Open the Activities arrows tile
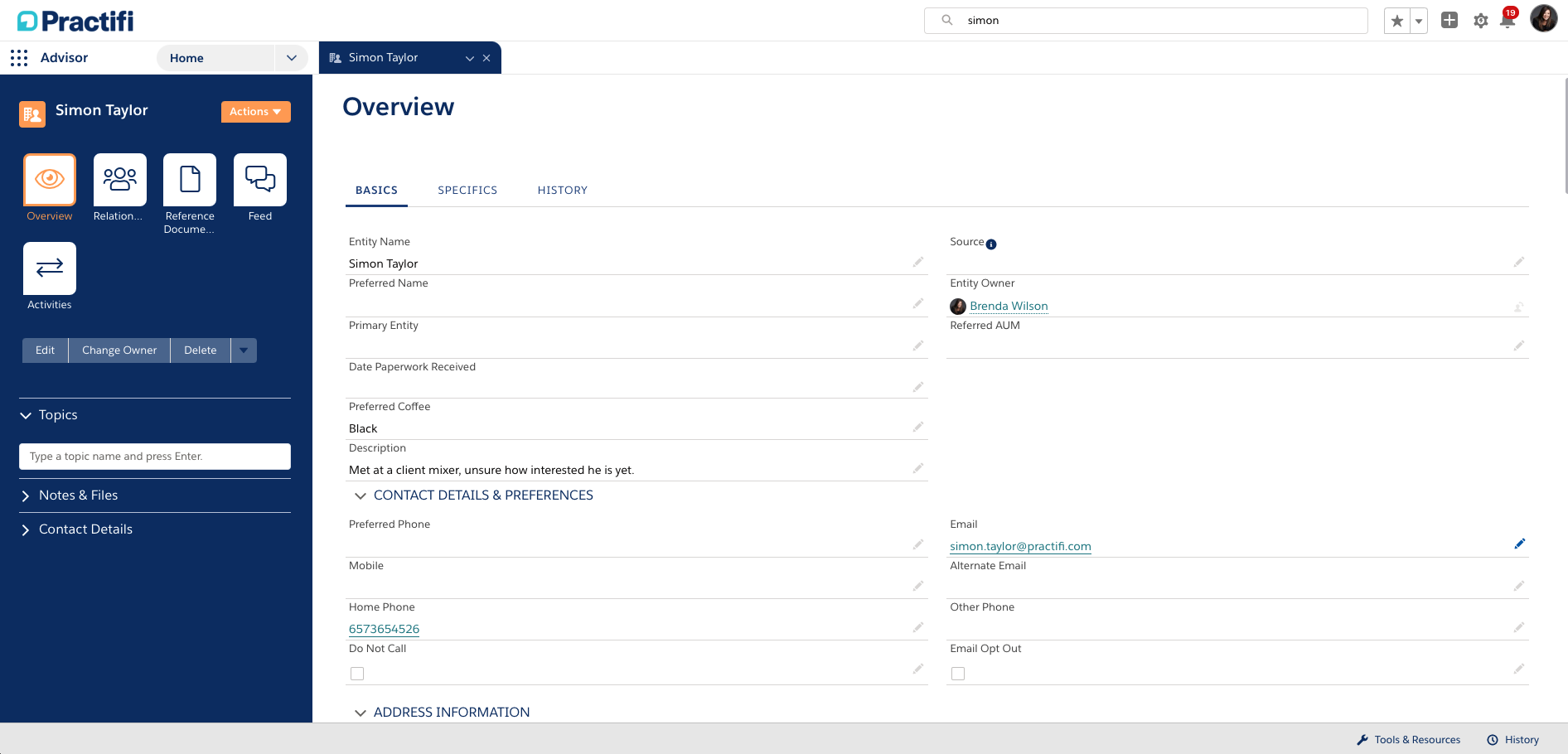This screenshot has width=1568, height=754. 50,268
